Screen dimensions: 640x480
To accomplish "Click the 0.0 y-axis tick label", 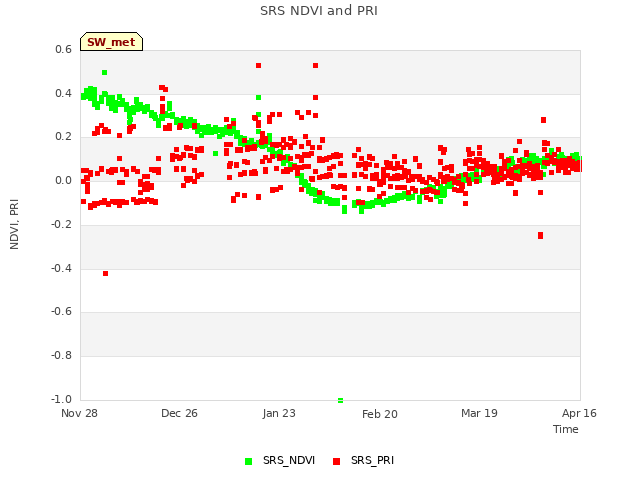I will pos(63,180).
